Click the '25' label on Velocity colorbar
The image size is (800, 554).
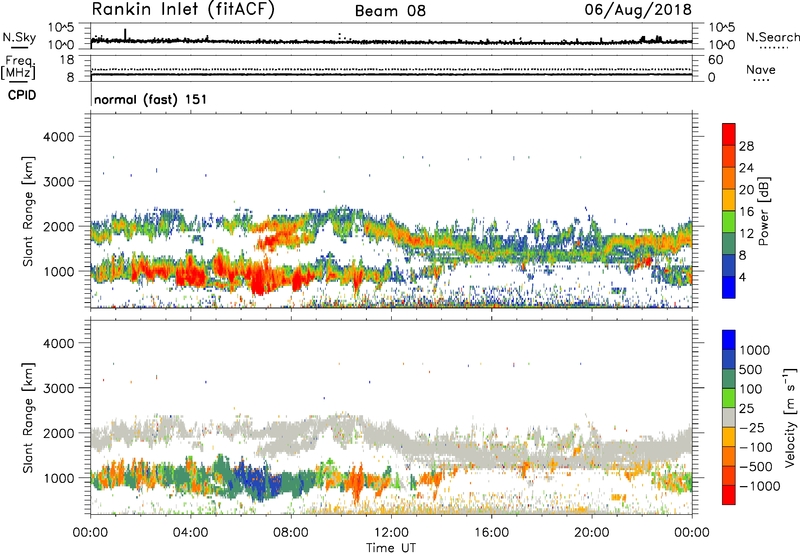pyautogui.click(x=747, y=409)
